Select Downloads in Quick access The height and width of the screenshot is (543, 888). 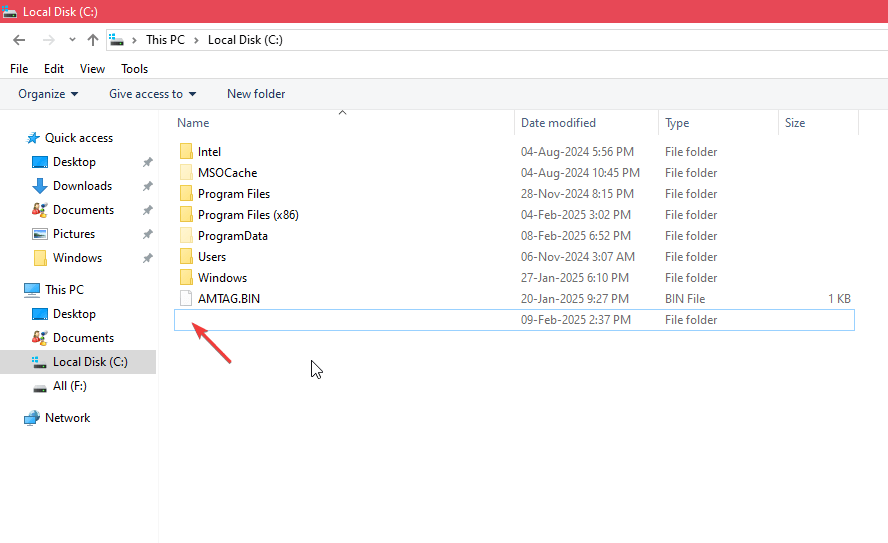pyautogui.click(x=81, y=186)
